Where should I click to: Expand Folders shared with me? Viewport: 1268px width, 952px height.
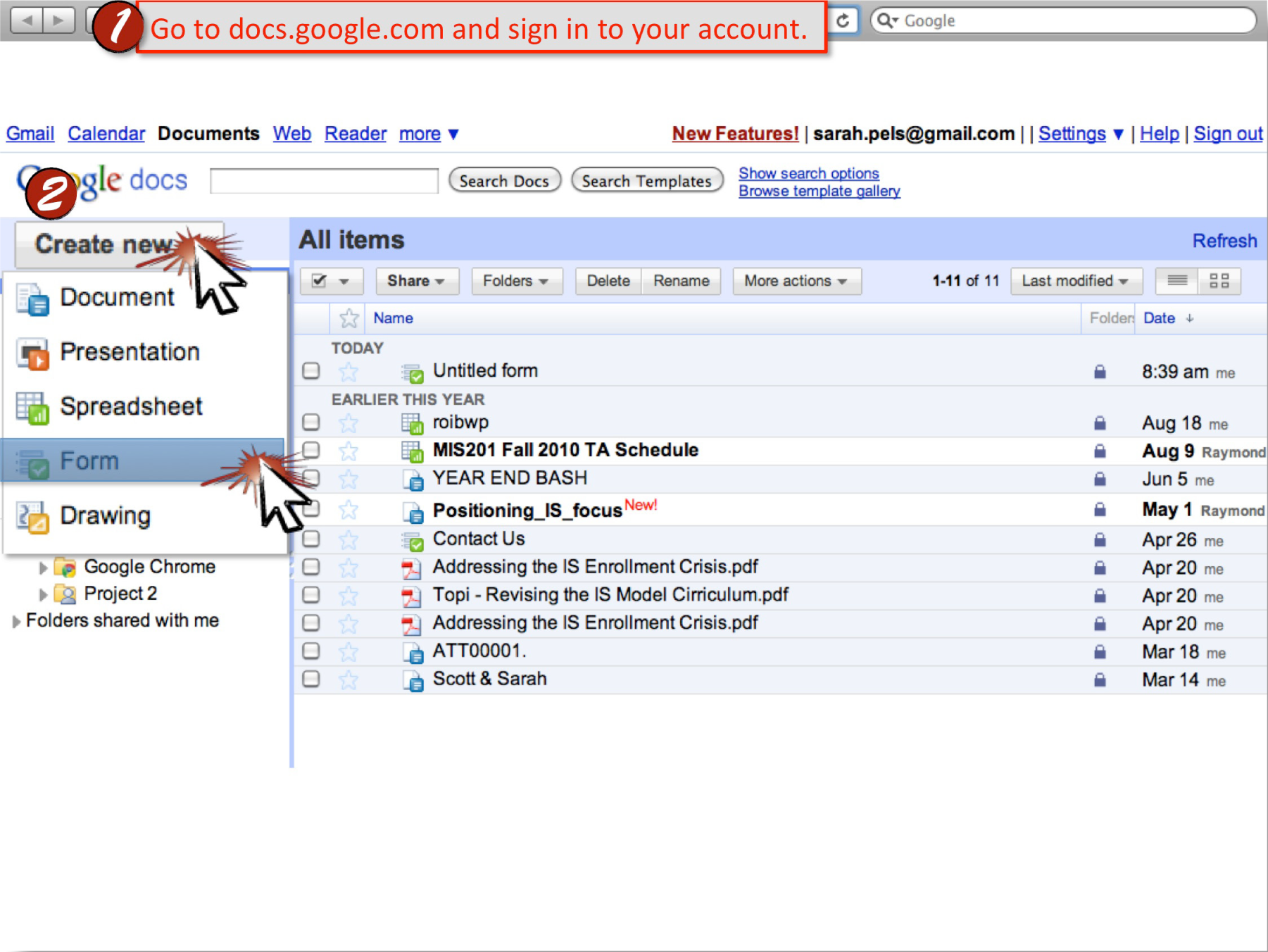[15, 622]
